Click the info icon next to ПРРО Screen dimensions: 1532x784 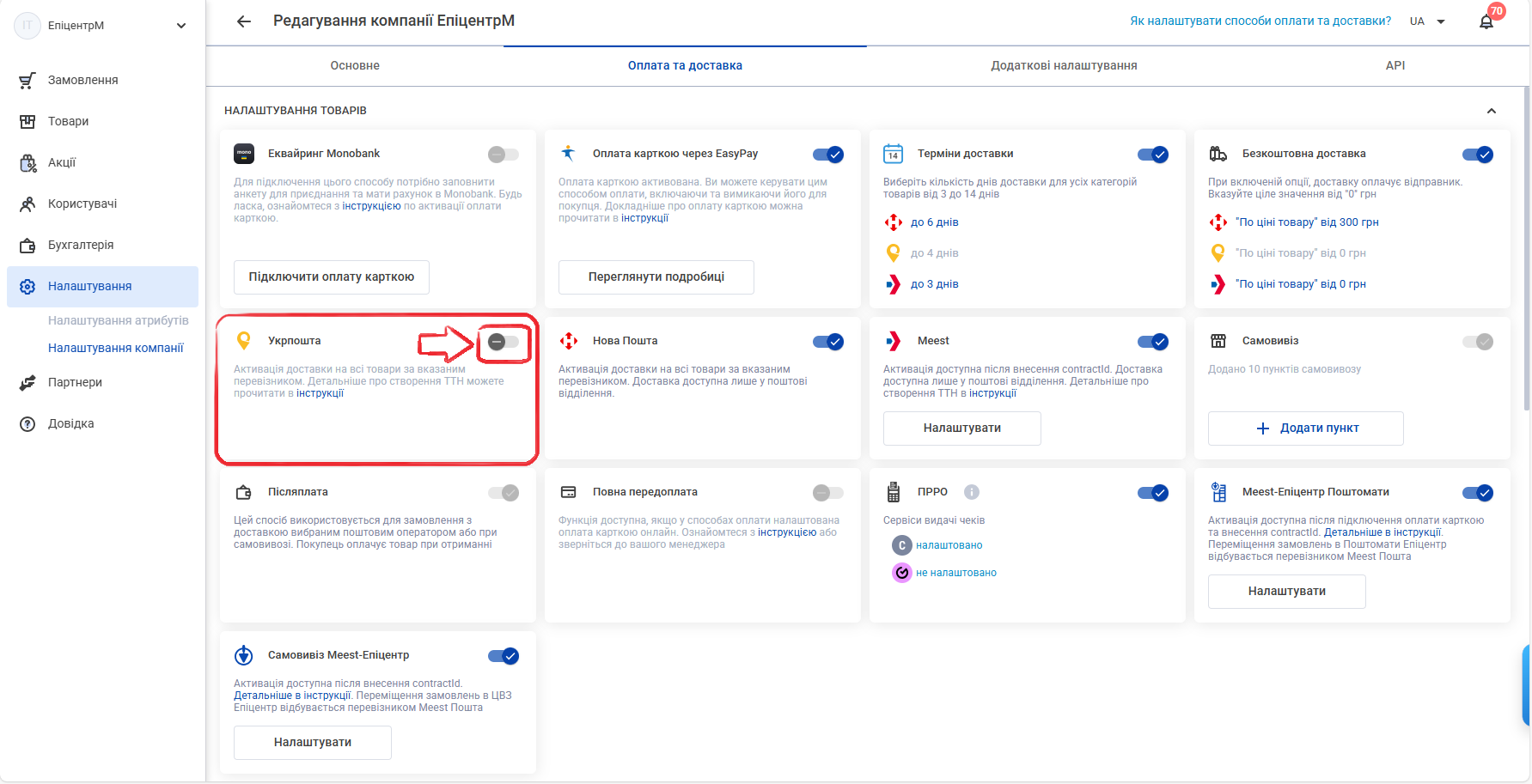point(972,492)
